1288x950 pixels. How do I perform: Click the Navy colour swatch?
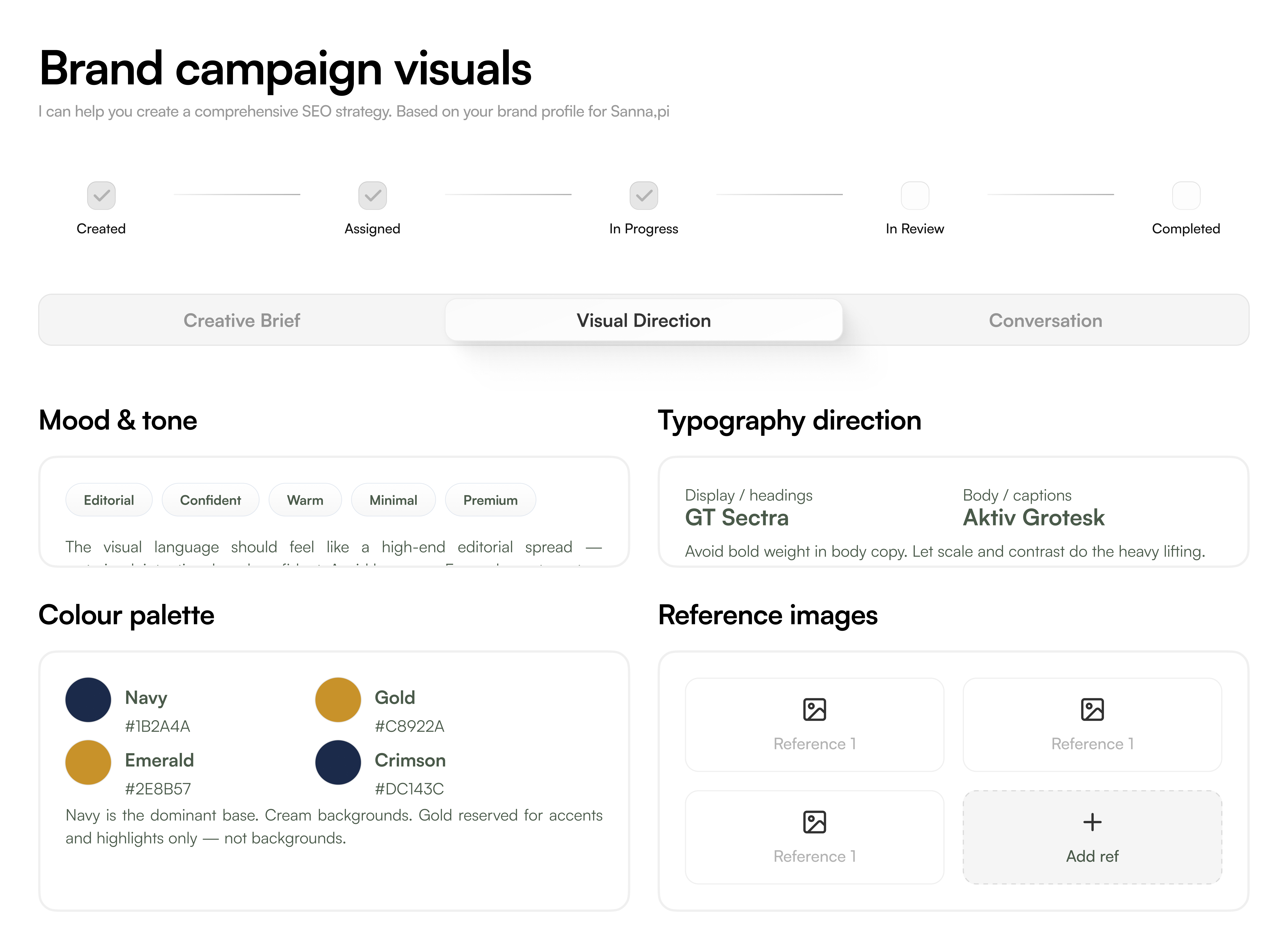tap(88, 700)
